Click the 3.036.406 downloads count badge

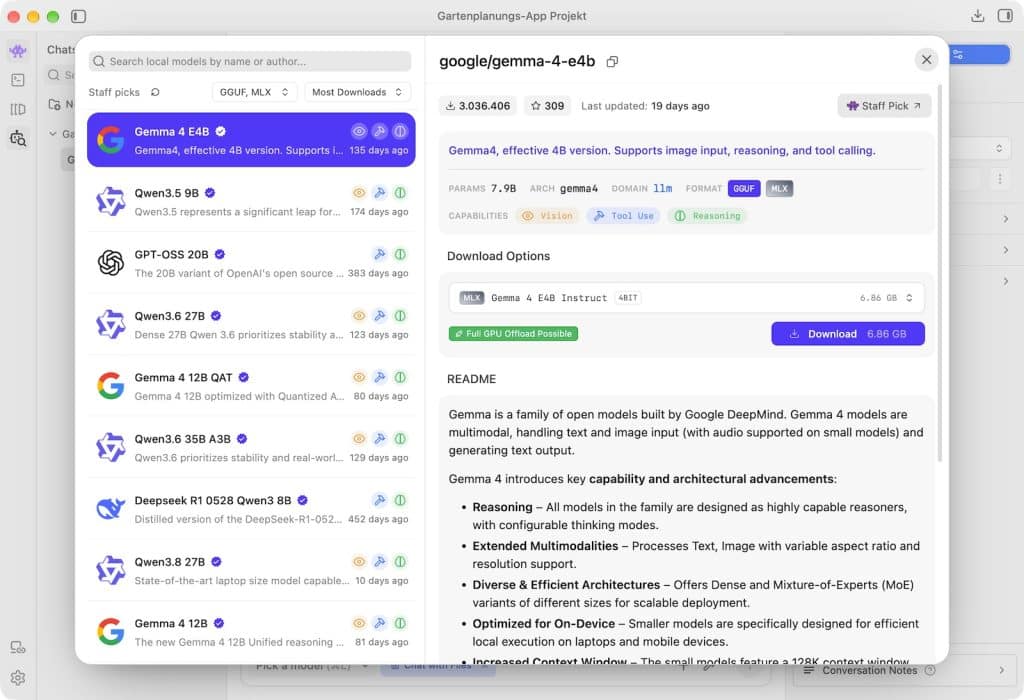coord(478,106)
